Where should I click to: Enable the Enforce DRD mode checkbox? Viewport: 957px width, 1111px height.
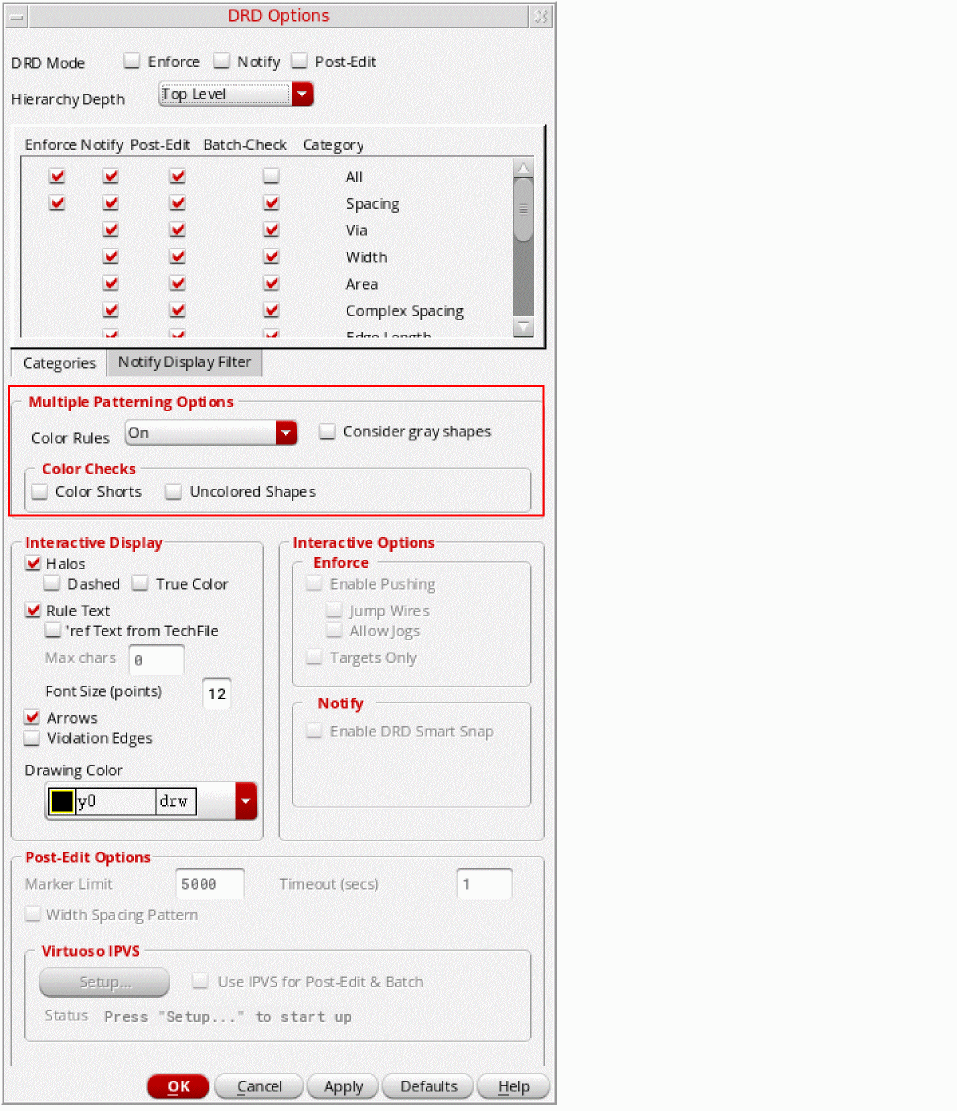coord(132,61)
